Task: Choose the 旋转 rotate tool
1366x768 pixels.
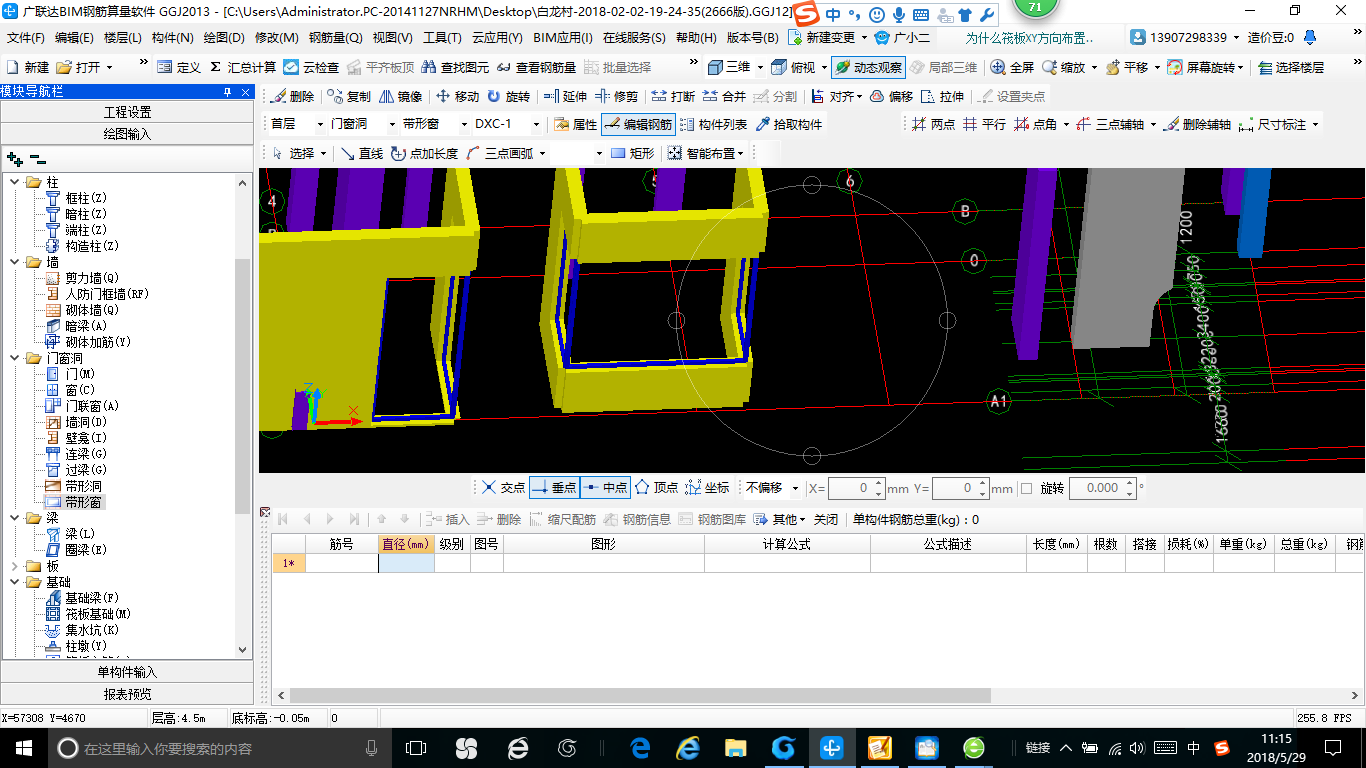Action: pyautogui.click(x=508, y=96)
